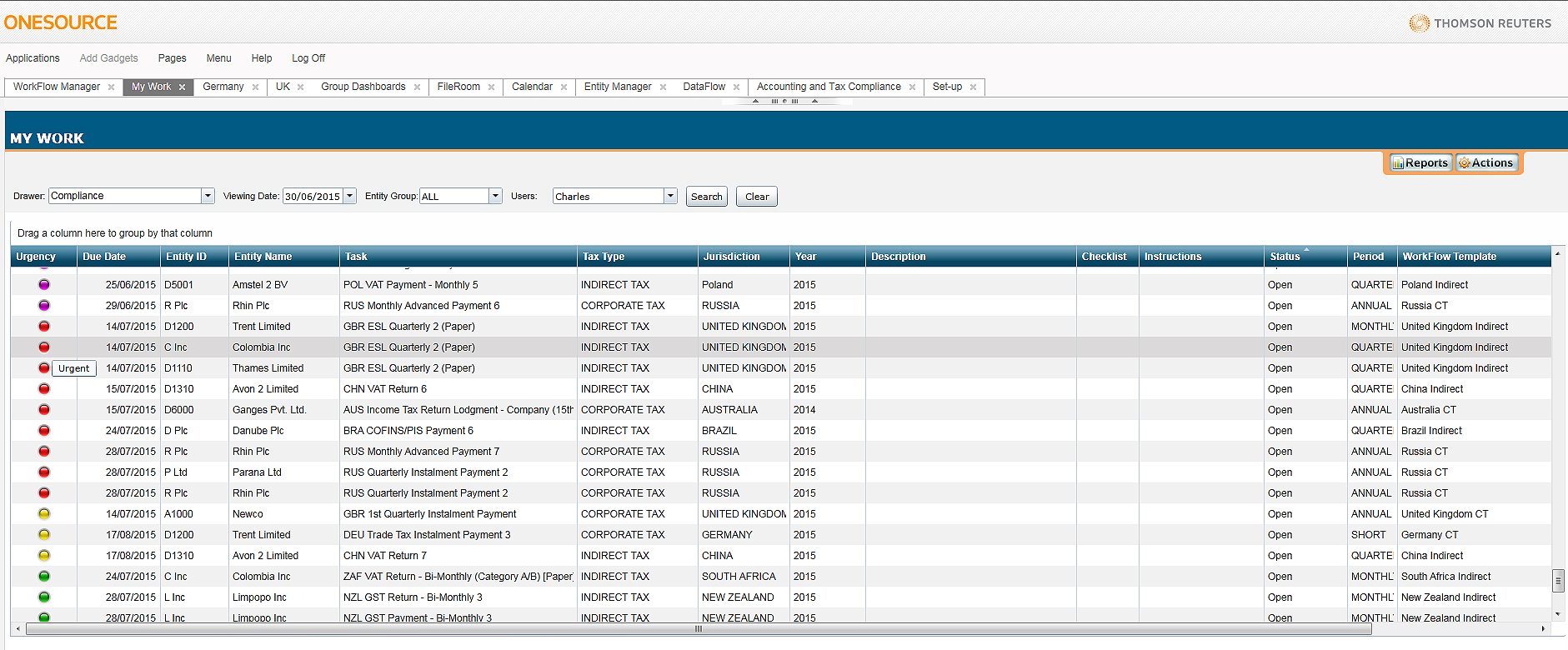Click red urgency dot for Ganges Pvt. Ltd.
This screenshot has width=1568, height=650.
(x=44, y=410)
